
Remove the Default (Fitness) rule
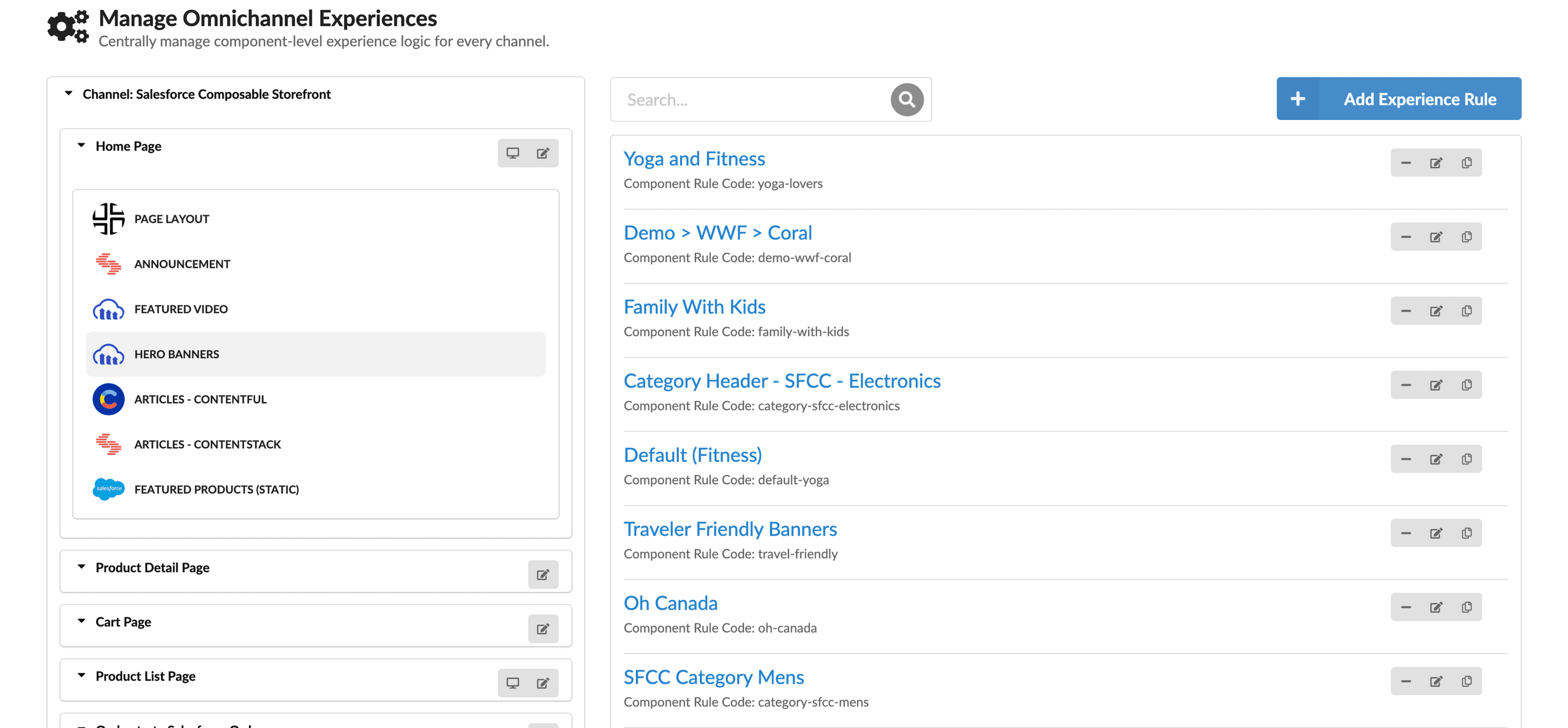[1406, 459]
